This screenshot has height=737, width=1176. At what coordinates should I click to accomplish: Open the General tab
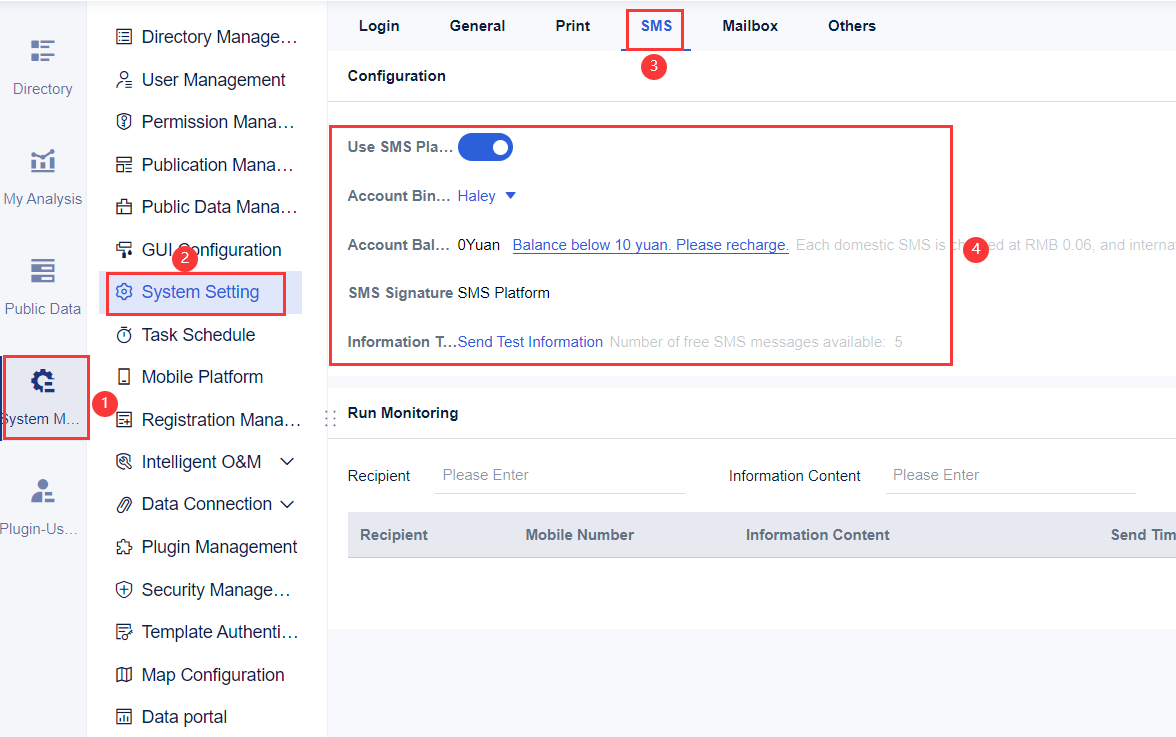477,25
